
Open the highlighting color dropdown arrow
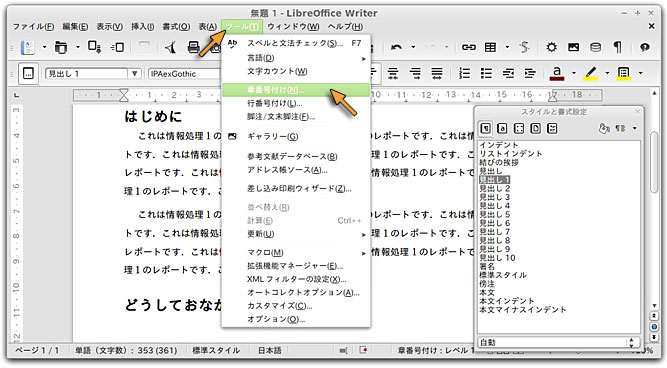[607, 74]
